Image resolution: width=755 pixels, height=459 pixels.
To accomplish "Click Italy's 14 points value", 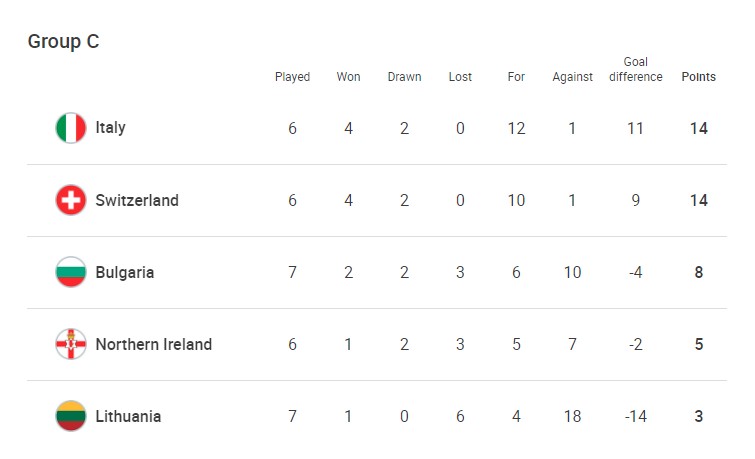I will click(x=698, y=128).
